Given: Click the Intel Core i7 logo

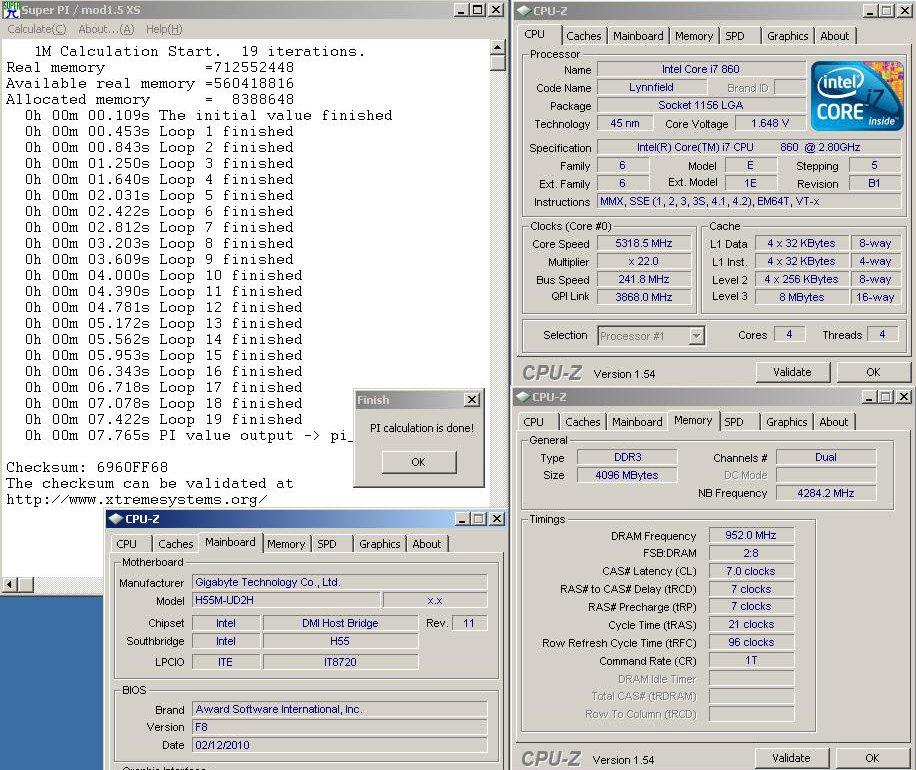Looking at the screenshot, I should pos(856,95).
